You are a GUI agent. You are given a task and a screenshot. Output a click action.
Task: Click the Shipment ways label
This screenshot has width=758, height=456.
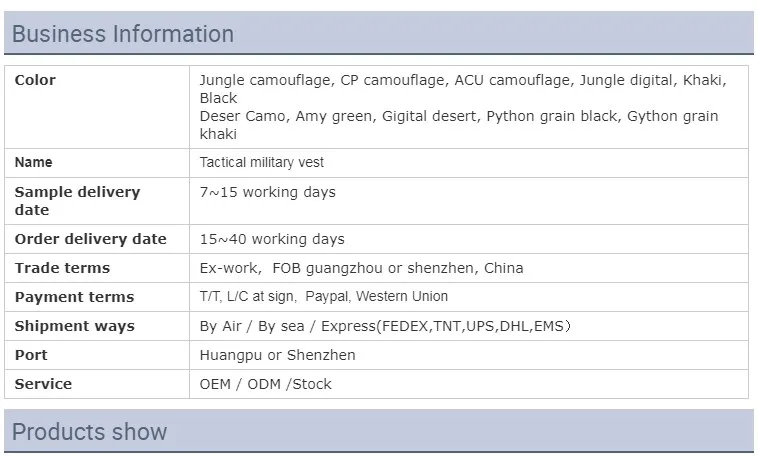74,326
